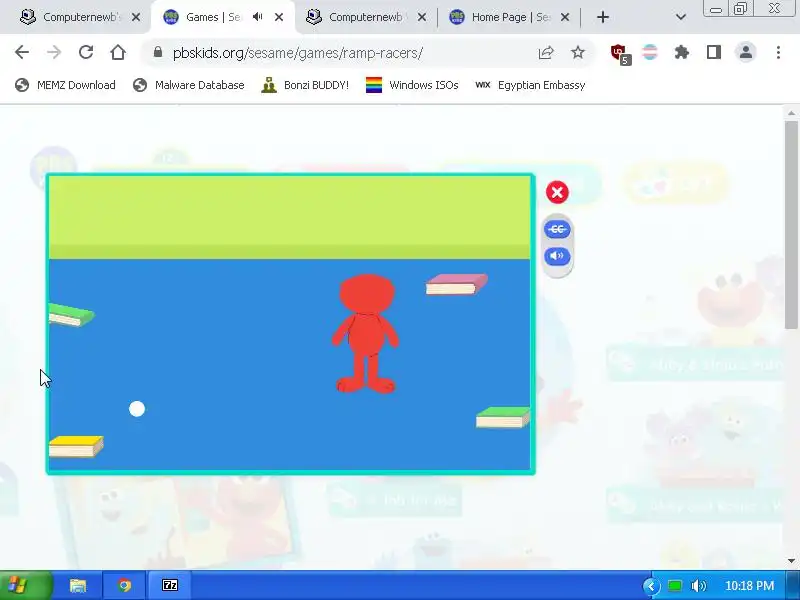Open uBlock Origin extension

point(620,53)
